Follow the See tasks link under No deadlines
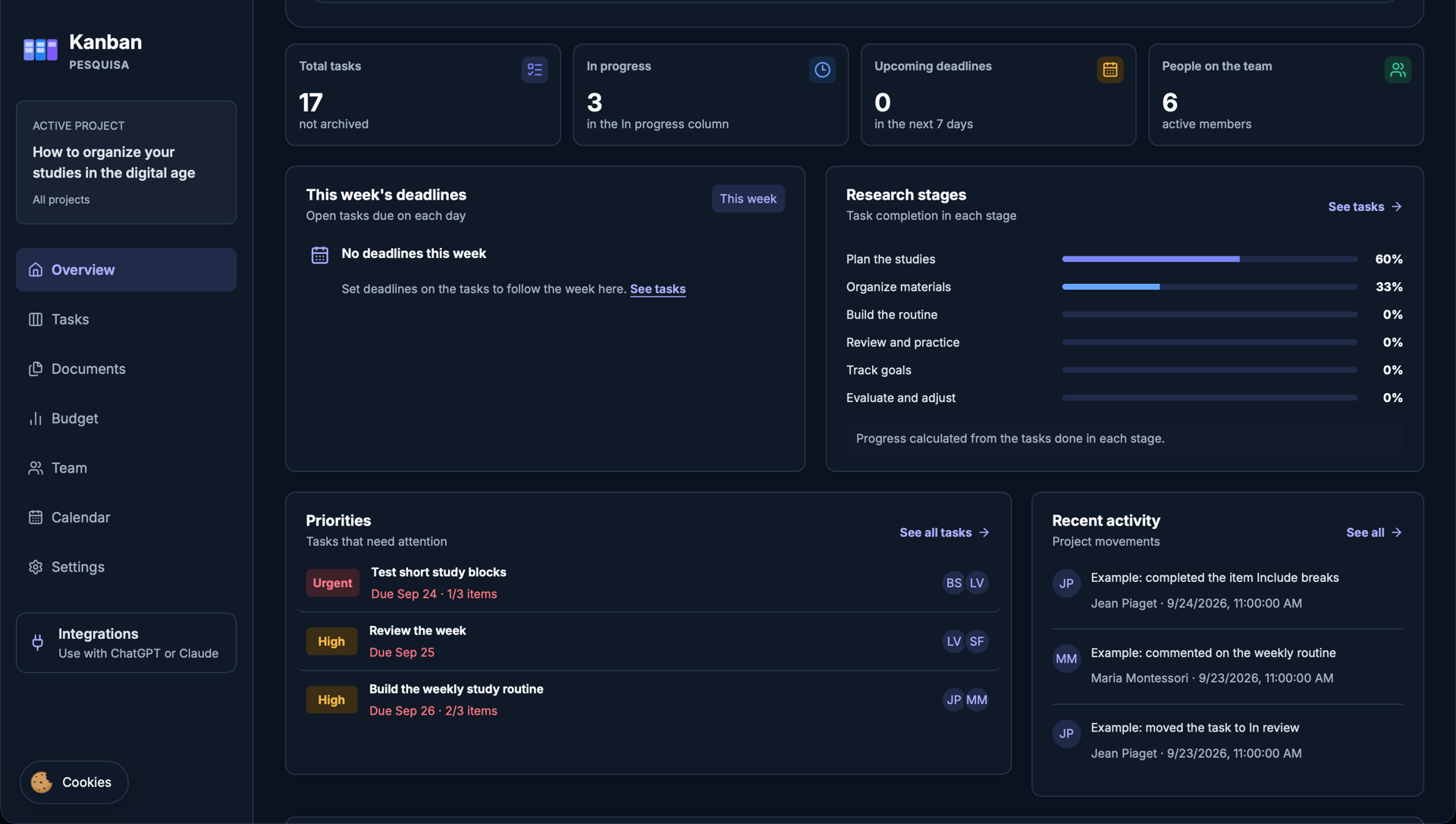This screenshot has width=1456, height=824. (657, 289)
